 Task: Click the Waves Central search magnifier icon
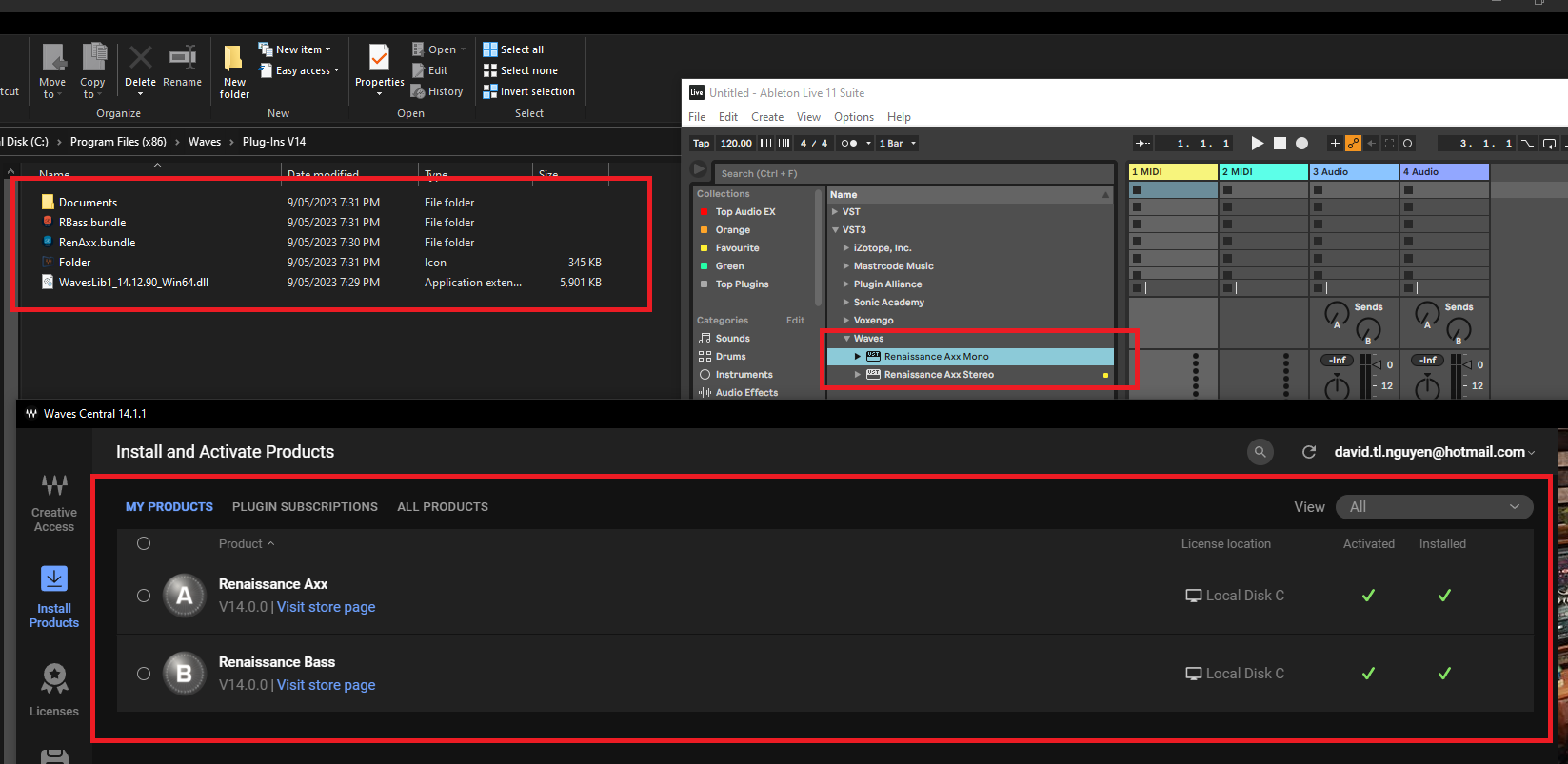tap(1260, 452)
